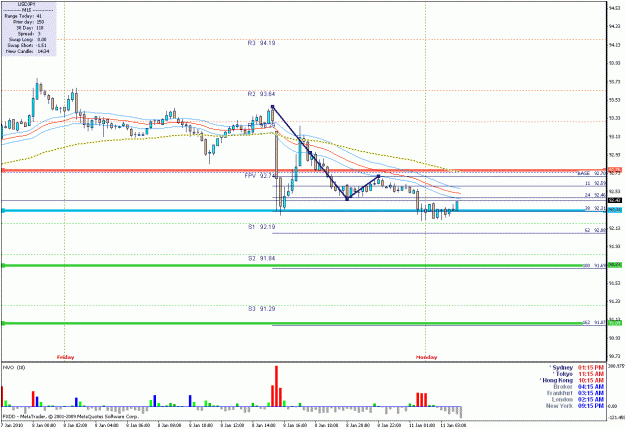Click the Range Today value in info panel

tap(39, 16)
